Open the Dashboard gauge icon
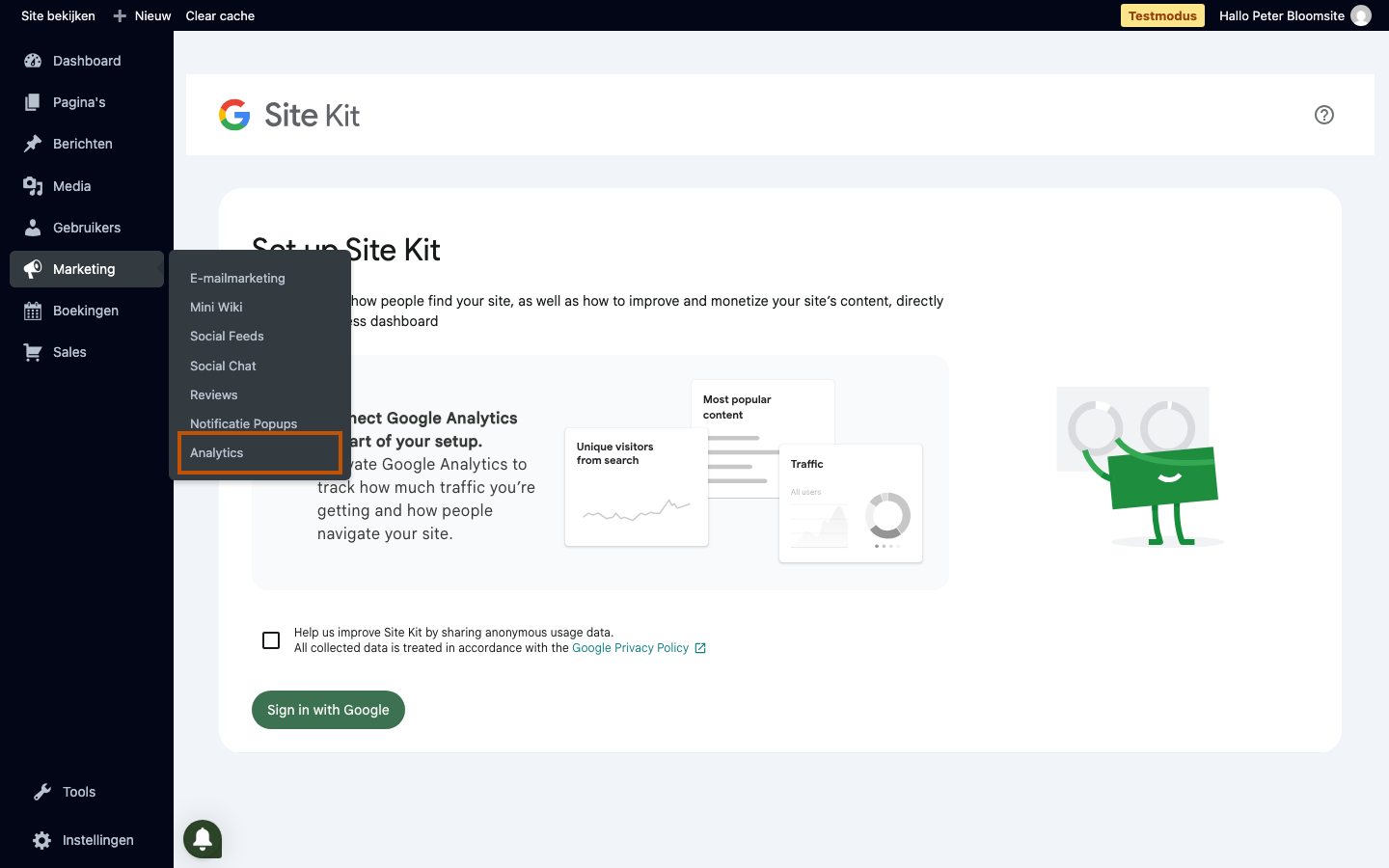This screenshot has height=868, width=1389. (33, 61)
